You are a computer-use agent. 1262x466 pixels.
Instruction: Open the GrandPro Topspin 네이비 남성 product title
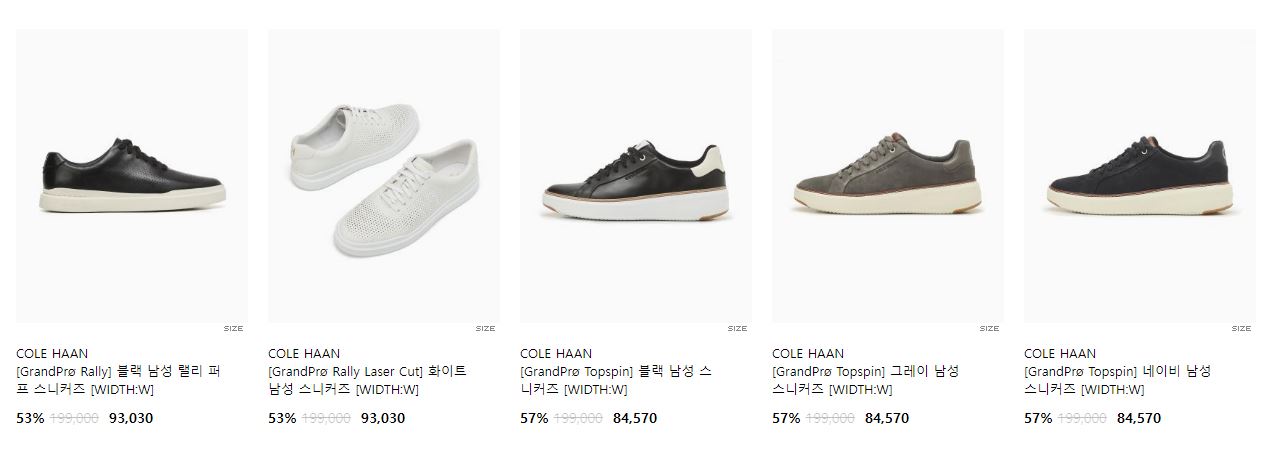pyautogui.click(x=1118, y=381)
